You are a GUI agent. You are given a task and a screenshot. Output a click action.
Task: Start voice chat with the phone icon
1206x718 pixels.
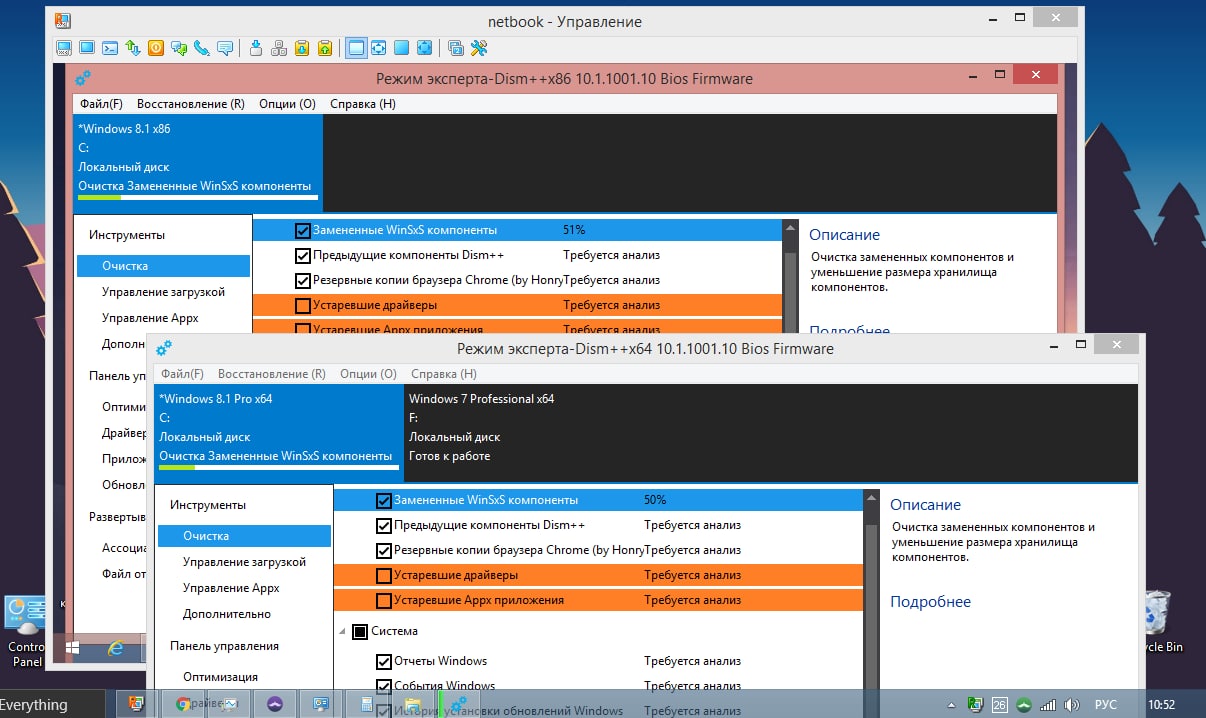[202, 48]
